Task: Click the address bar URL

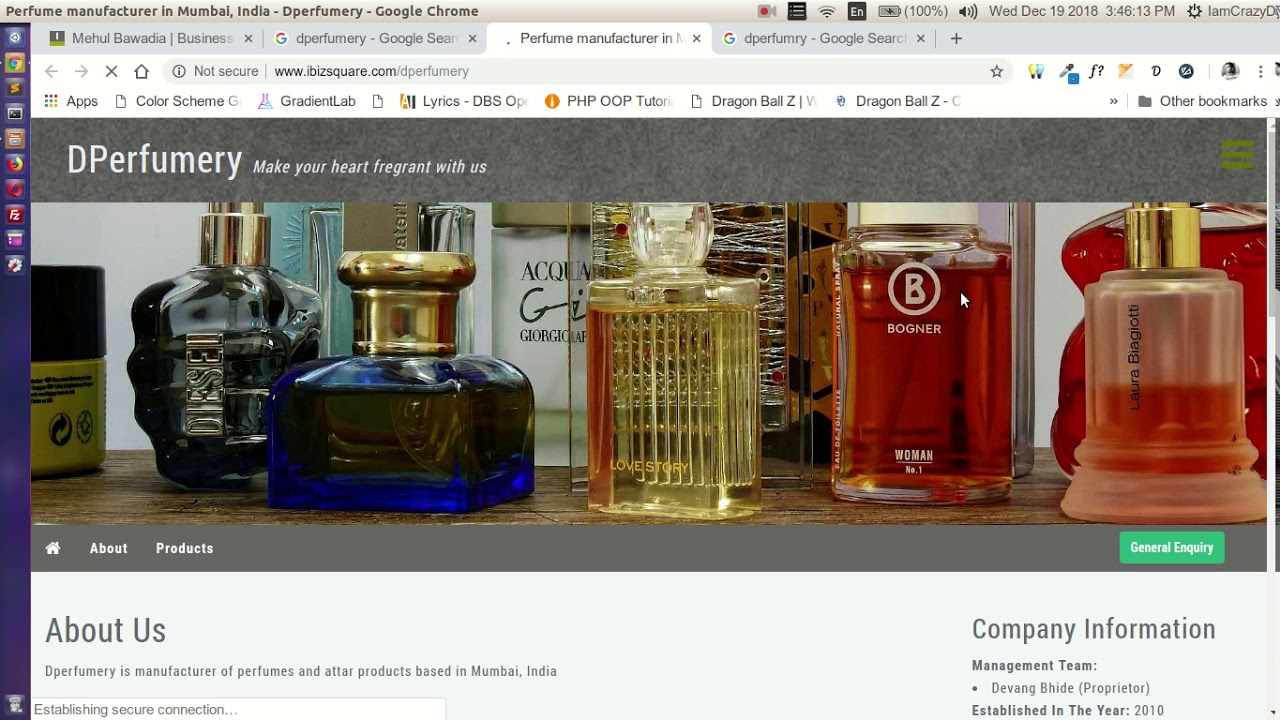Action: [371, 71]
